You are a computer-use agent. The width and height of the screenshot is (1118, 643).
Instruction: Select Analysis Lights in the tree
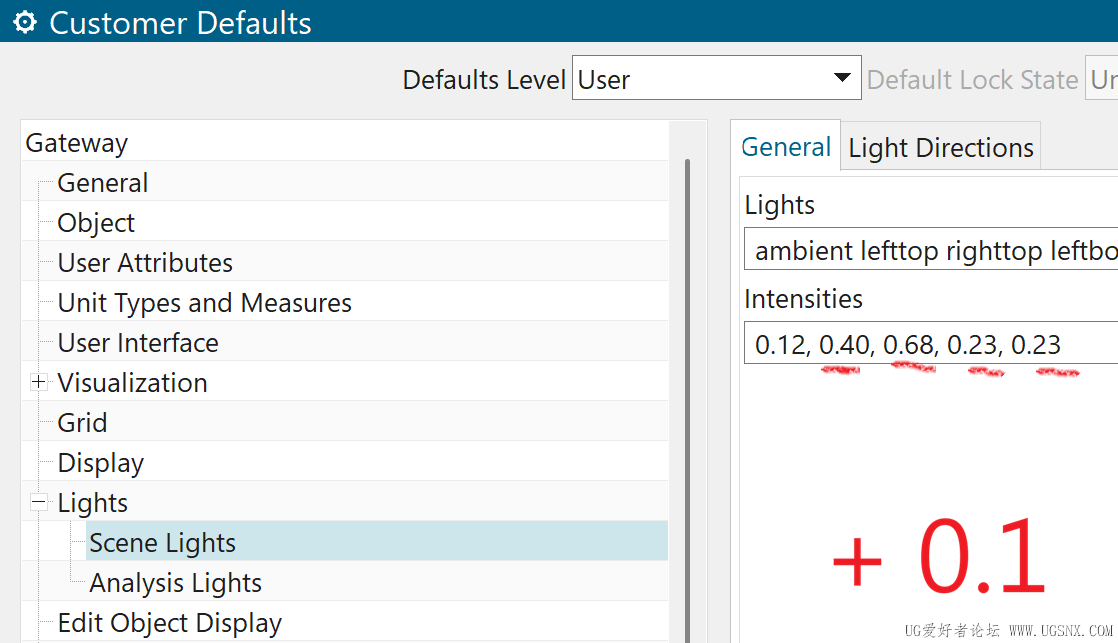[175, 582]
